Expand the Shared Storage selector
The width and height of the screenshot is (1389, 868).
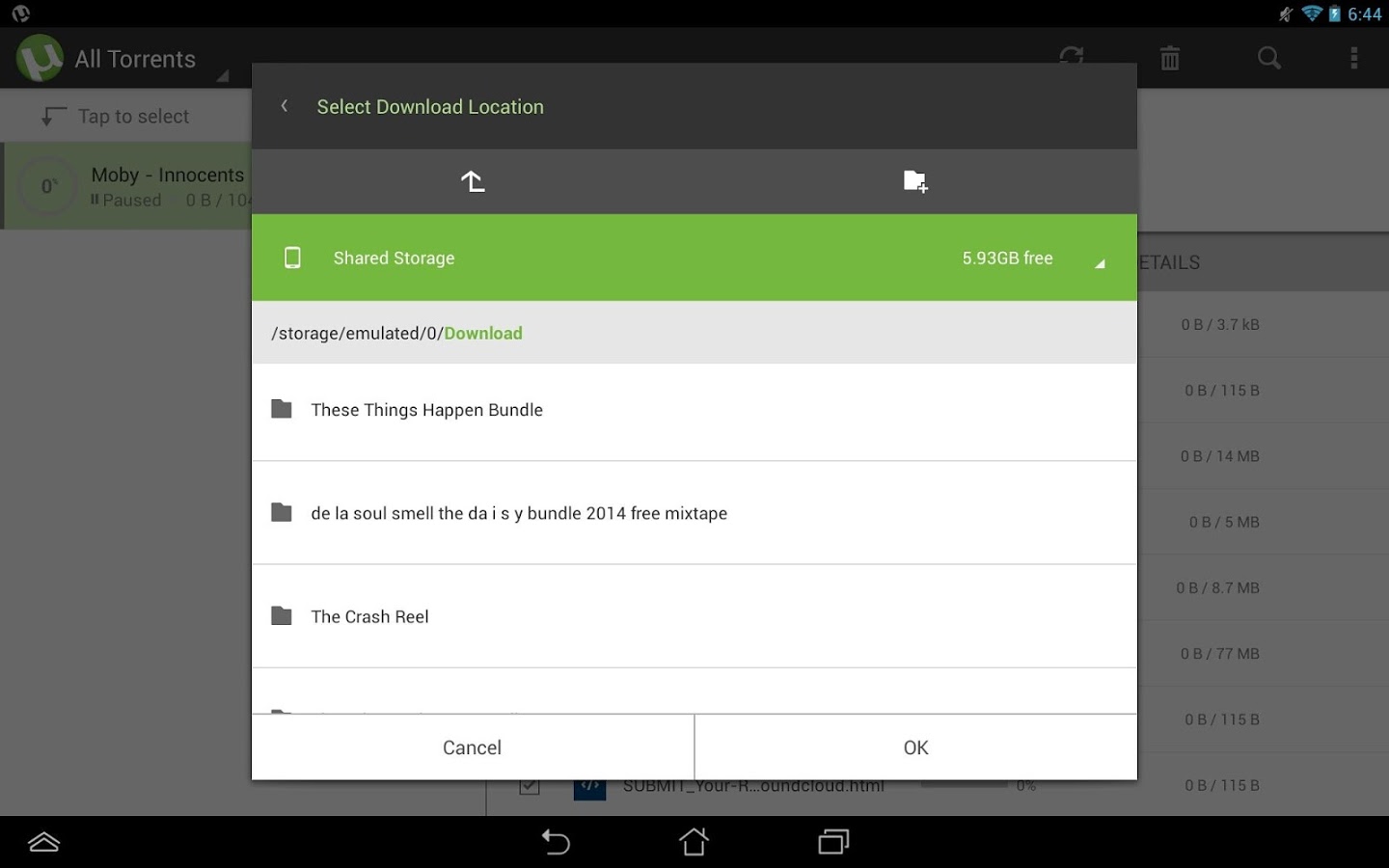[x=694, y=258]
